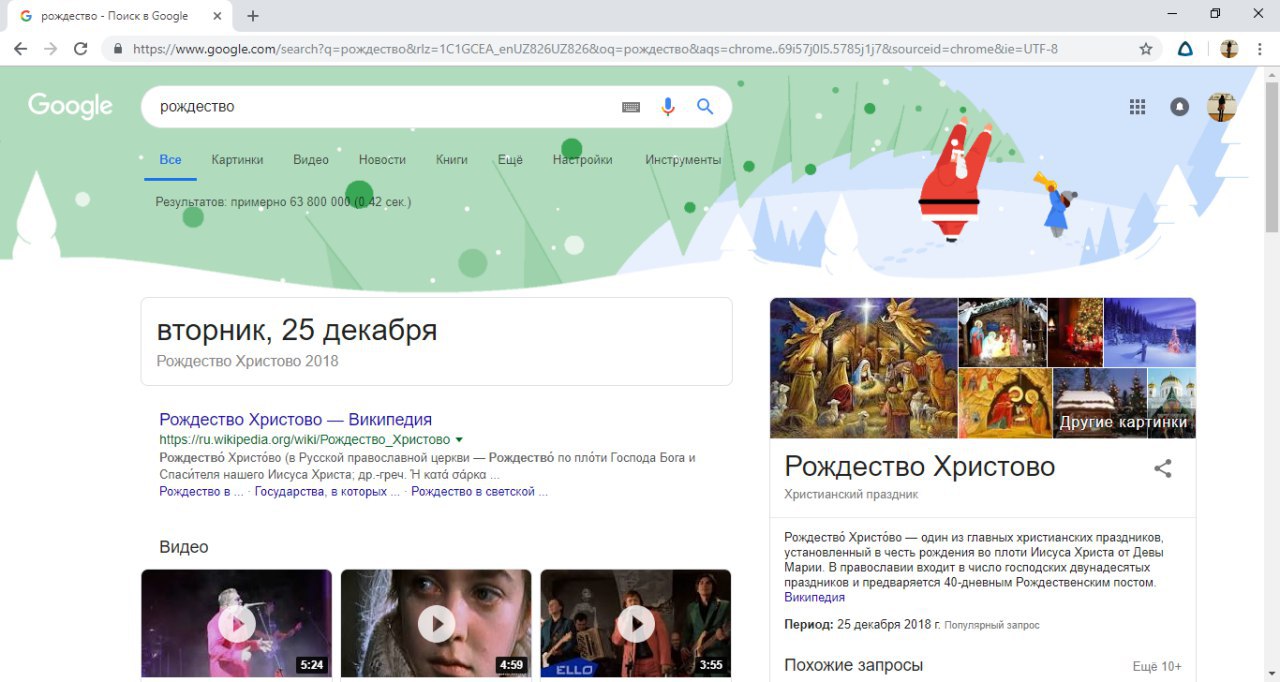This screenshot has width=1280, height=682.
Task: Open the Google Drive extension icon
Action: [x=1185, y=48]
